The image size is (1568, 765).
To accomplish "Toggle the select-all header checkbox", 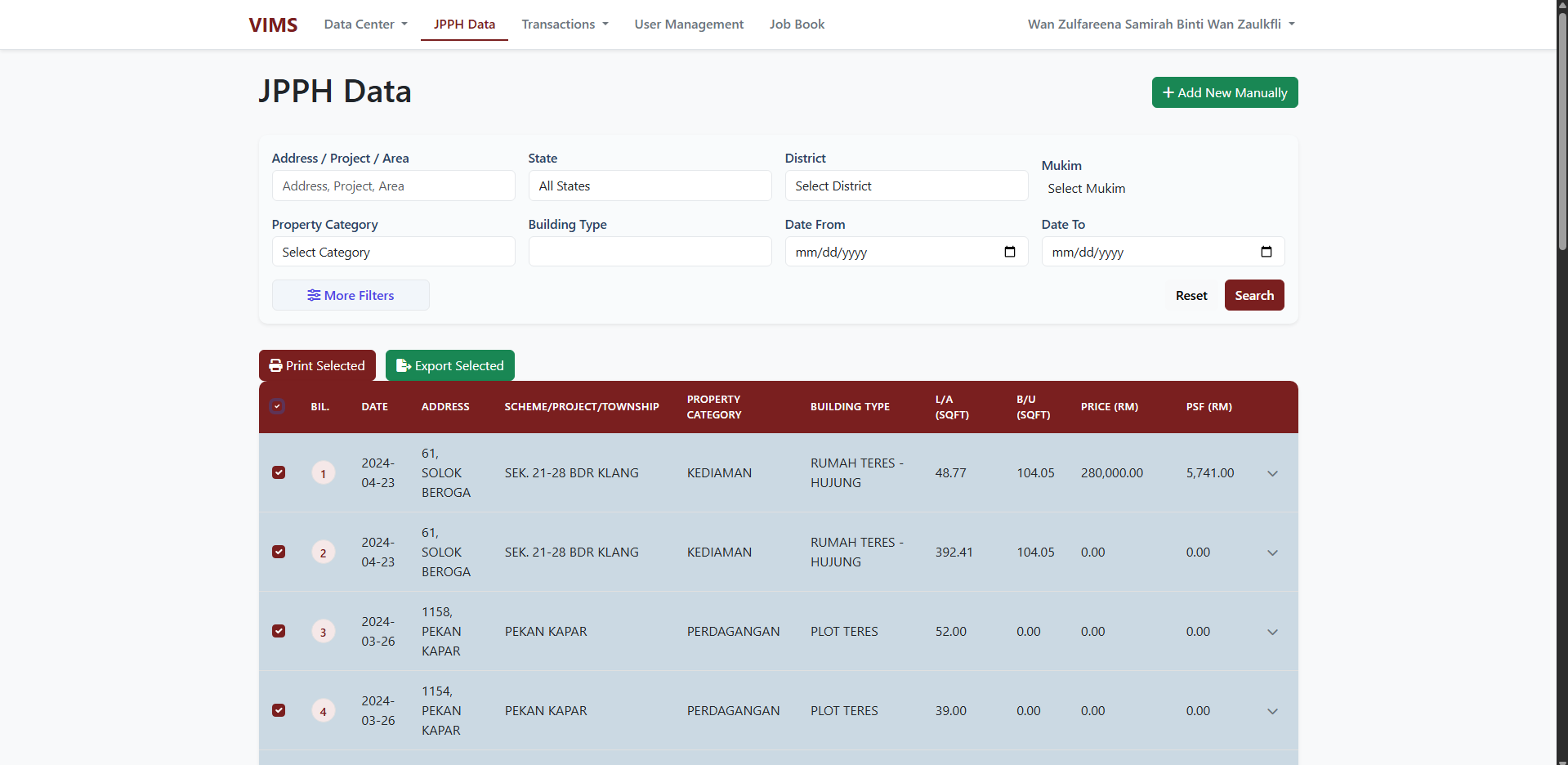I will pyautogui.click(x=277, y=406).
